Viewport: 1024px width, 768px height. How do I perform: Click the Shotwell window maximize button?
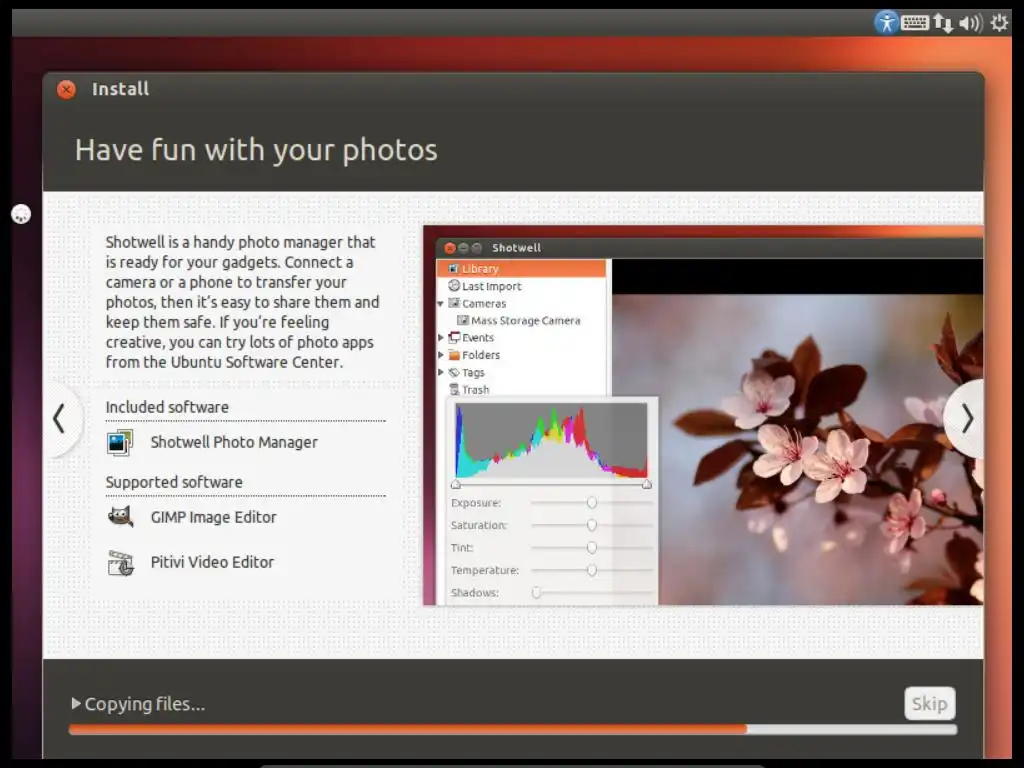pyautogui.click(x=477, y=248)
